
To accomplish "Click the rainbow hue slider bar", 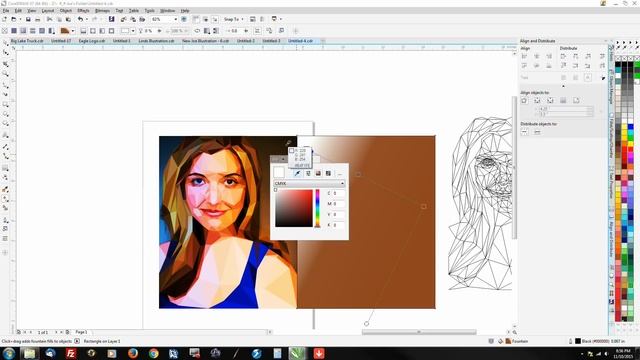I will pos(318,208).
